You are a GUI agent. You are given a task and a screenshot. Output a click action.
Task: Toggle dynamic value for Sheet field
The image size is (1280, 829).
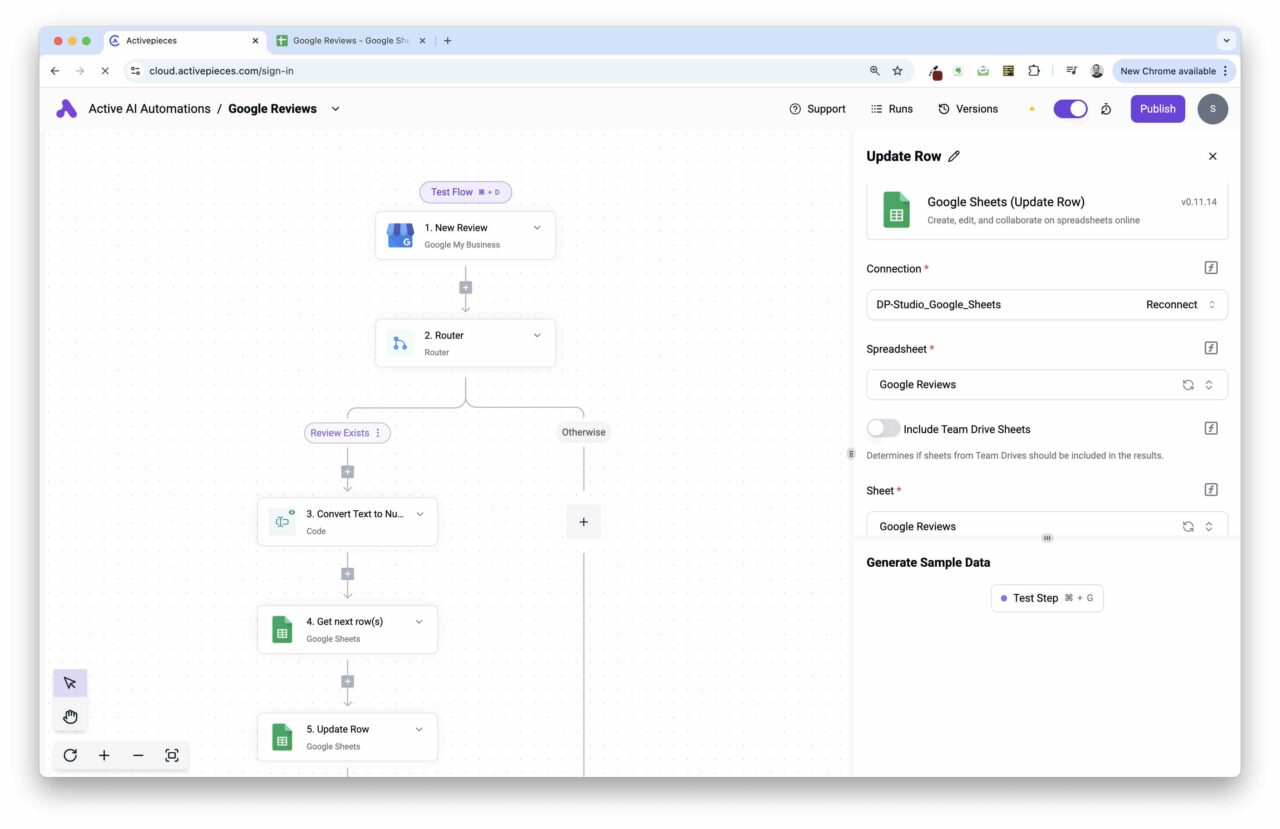(1211, 490)
